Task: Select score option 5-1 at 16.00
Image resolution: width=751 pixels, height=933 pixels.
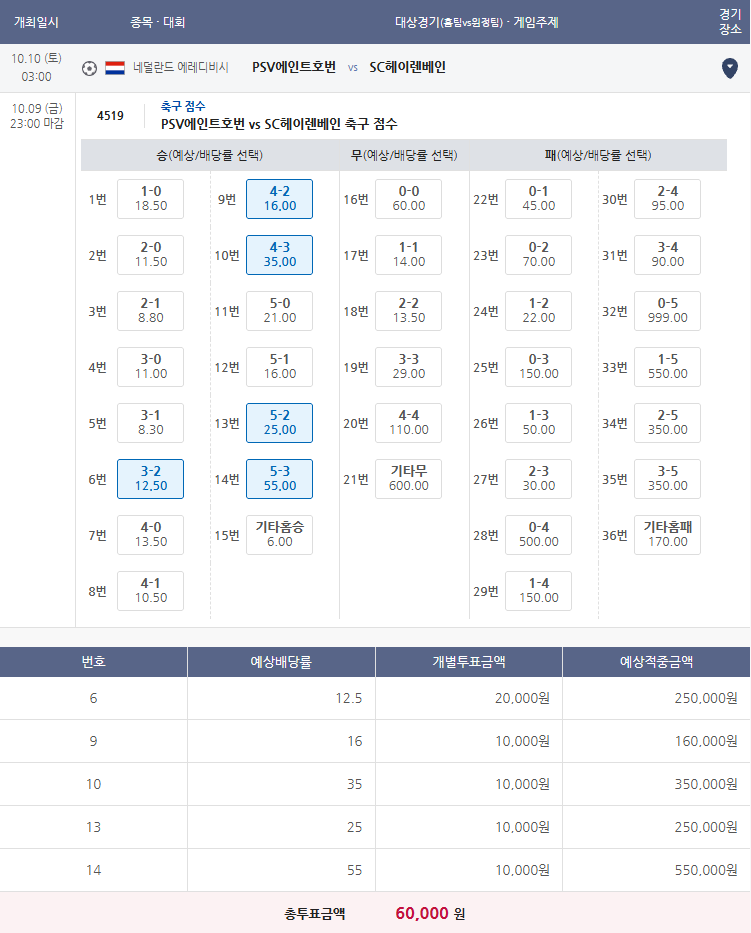Action: [x=280, y=367]
